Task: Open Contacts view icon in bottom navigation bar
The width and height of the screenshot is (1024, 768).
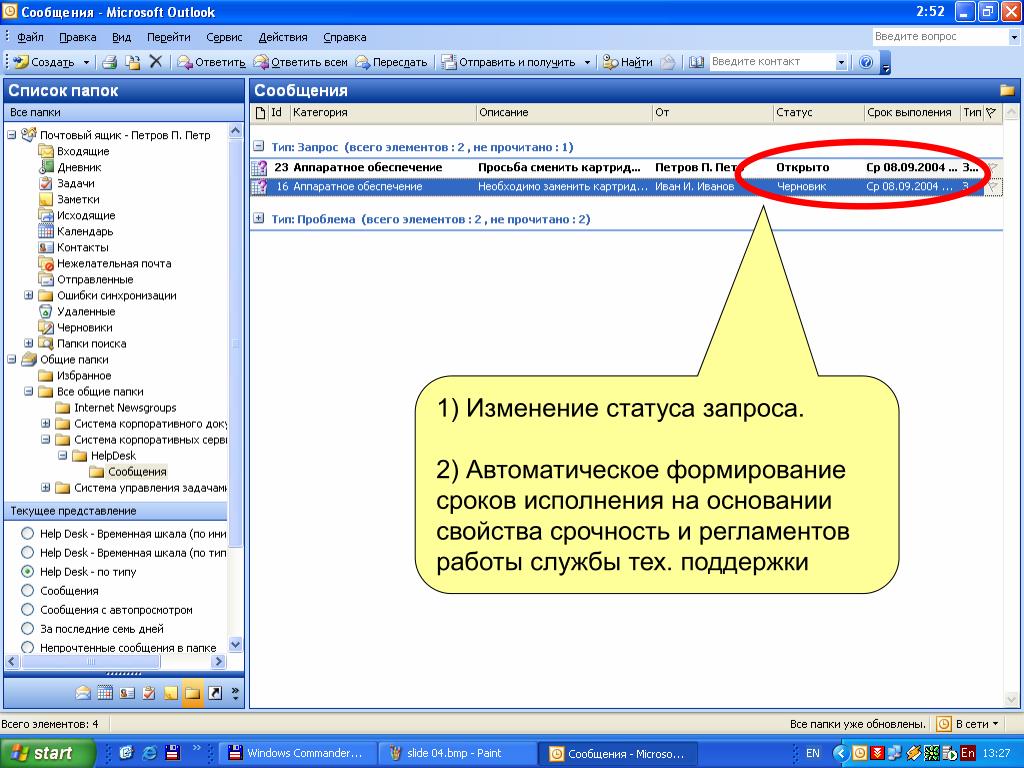Action: coord(127,693)
